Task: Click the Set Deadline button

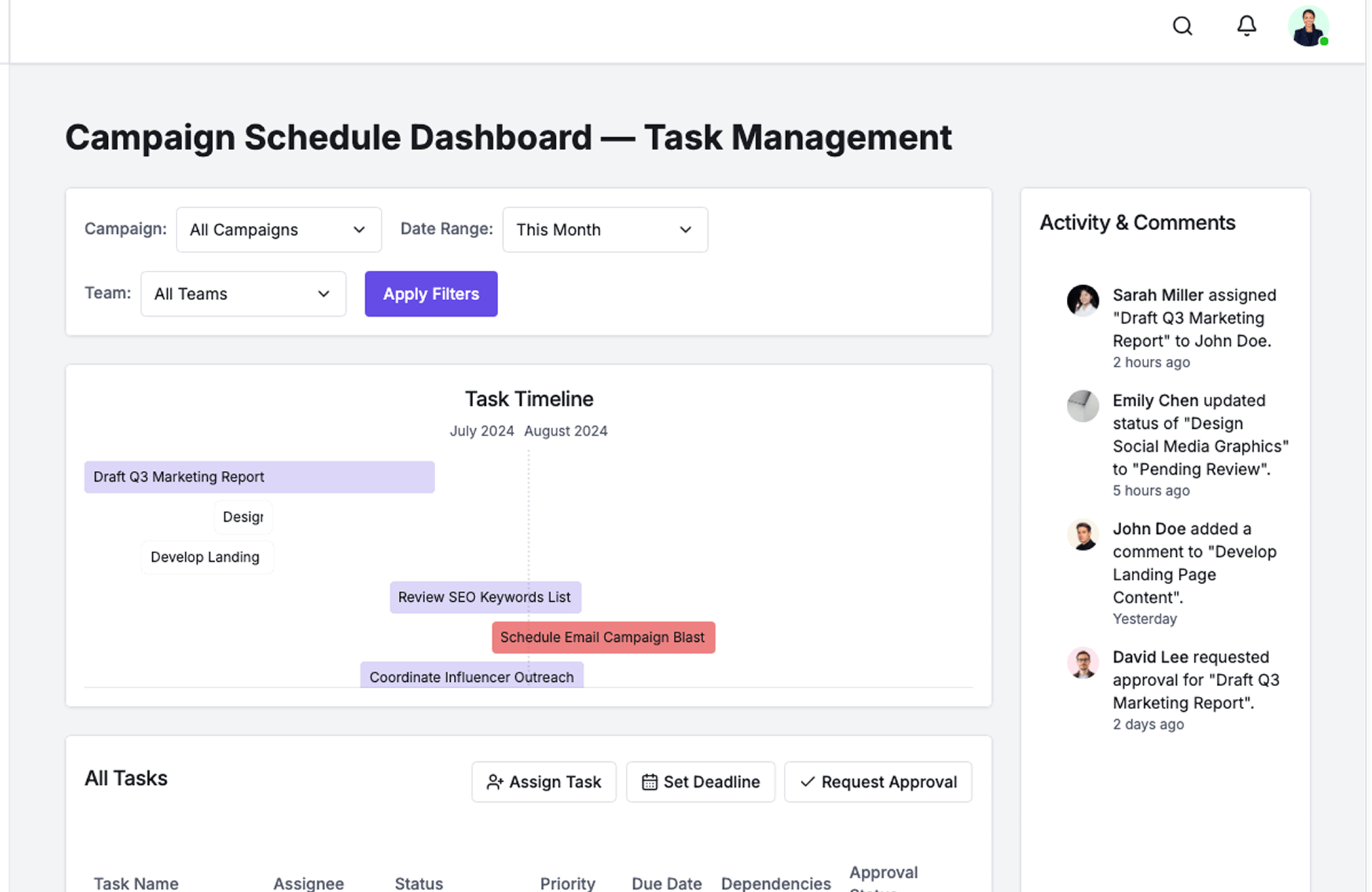Action: (700, 782)
